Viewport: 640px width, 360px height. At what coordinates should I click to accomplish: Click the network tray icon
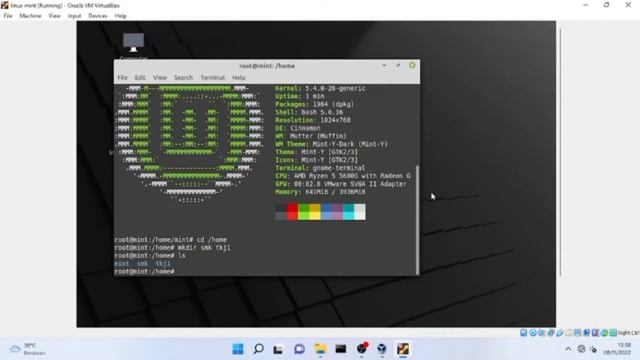point(581,349)
